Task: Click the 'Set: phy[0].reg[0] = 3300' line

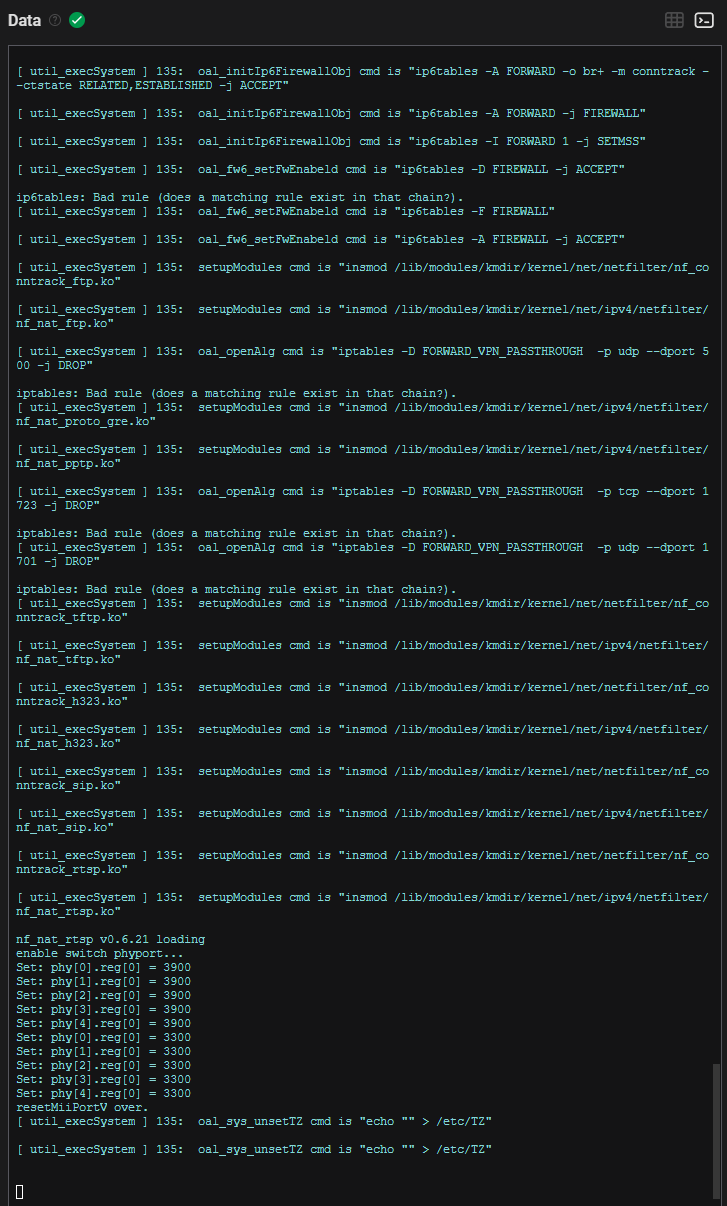Action: [x=104, y=1037]
